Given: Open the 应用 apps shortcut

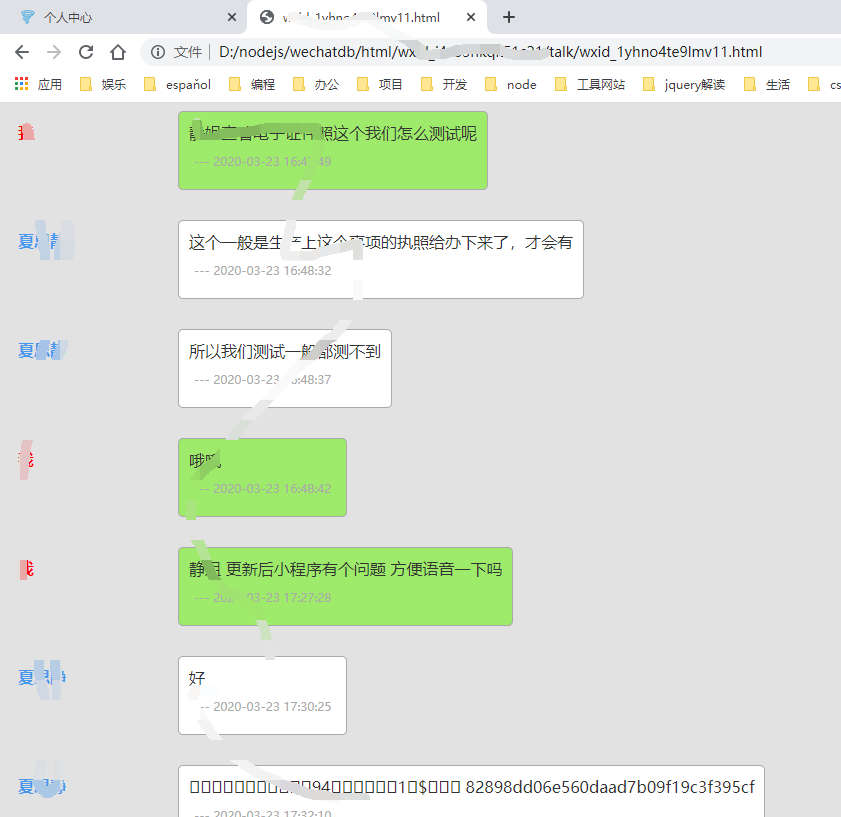Looking at the screenshot, I should coord(38,84).
